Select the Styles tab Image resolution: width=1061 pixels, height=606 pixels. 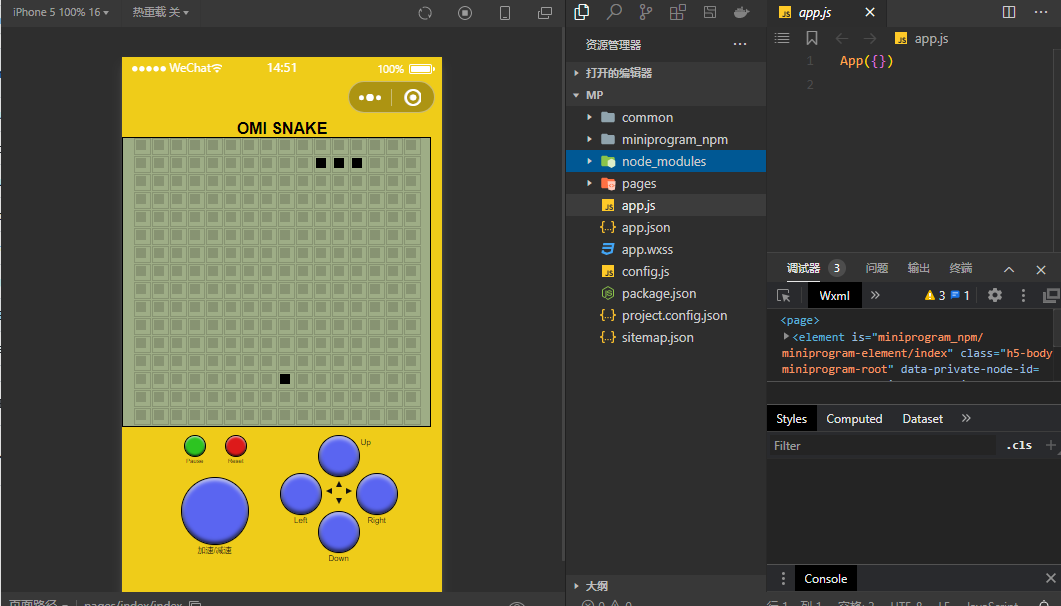(791, 419)
